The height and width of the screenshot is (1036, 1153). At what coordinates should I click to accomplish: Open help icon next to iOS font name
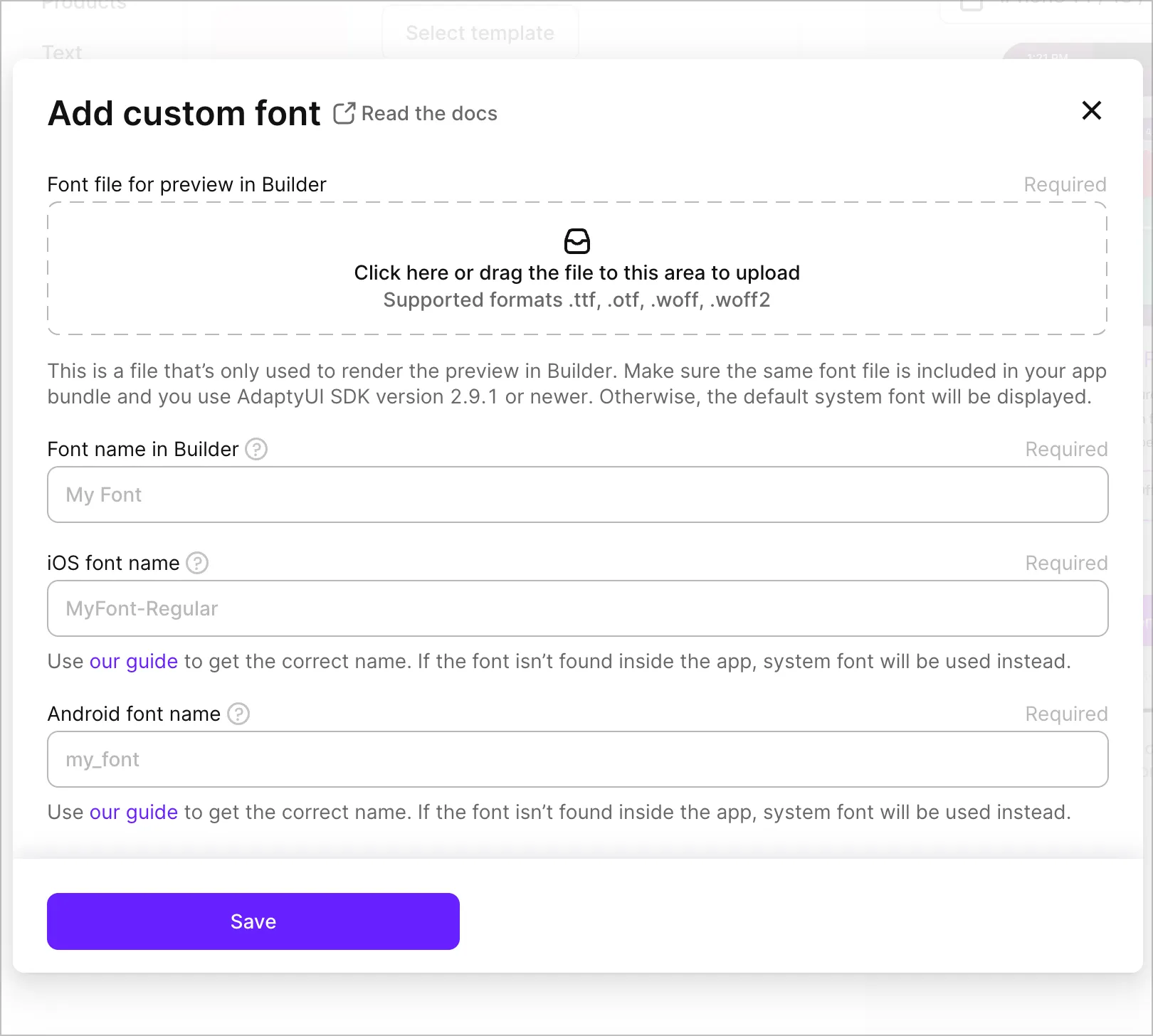tap(197, 564)
